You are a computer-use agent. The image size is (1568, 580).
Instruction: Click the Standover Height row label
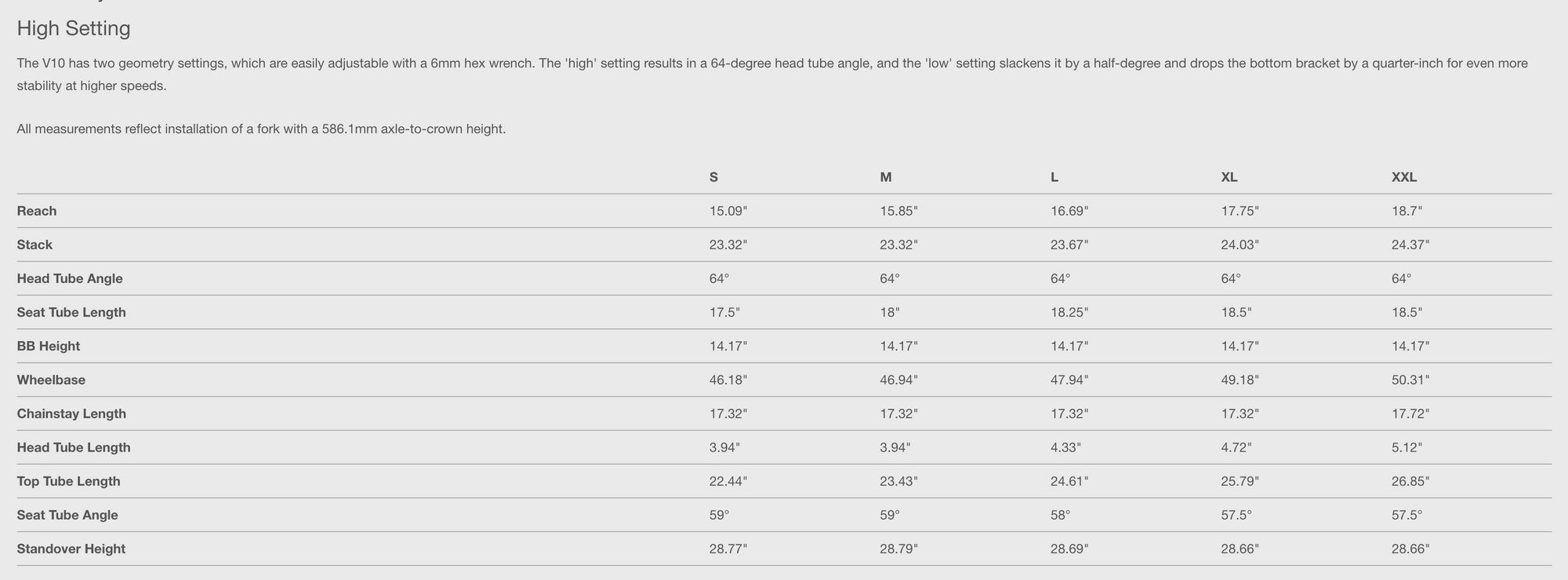(x=71, y=549)
